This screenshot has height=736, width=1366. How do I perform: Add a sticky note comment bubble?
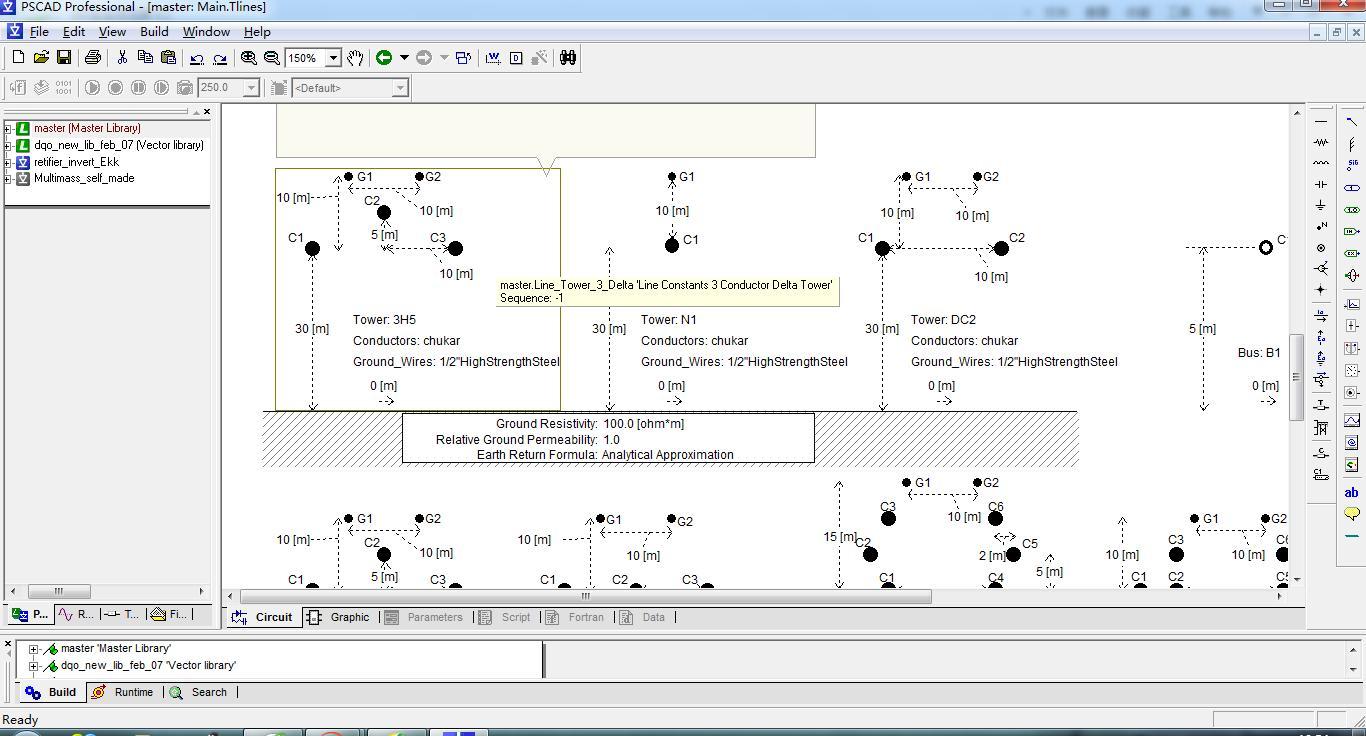(x=1352, y=514)
